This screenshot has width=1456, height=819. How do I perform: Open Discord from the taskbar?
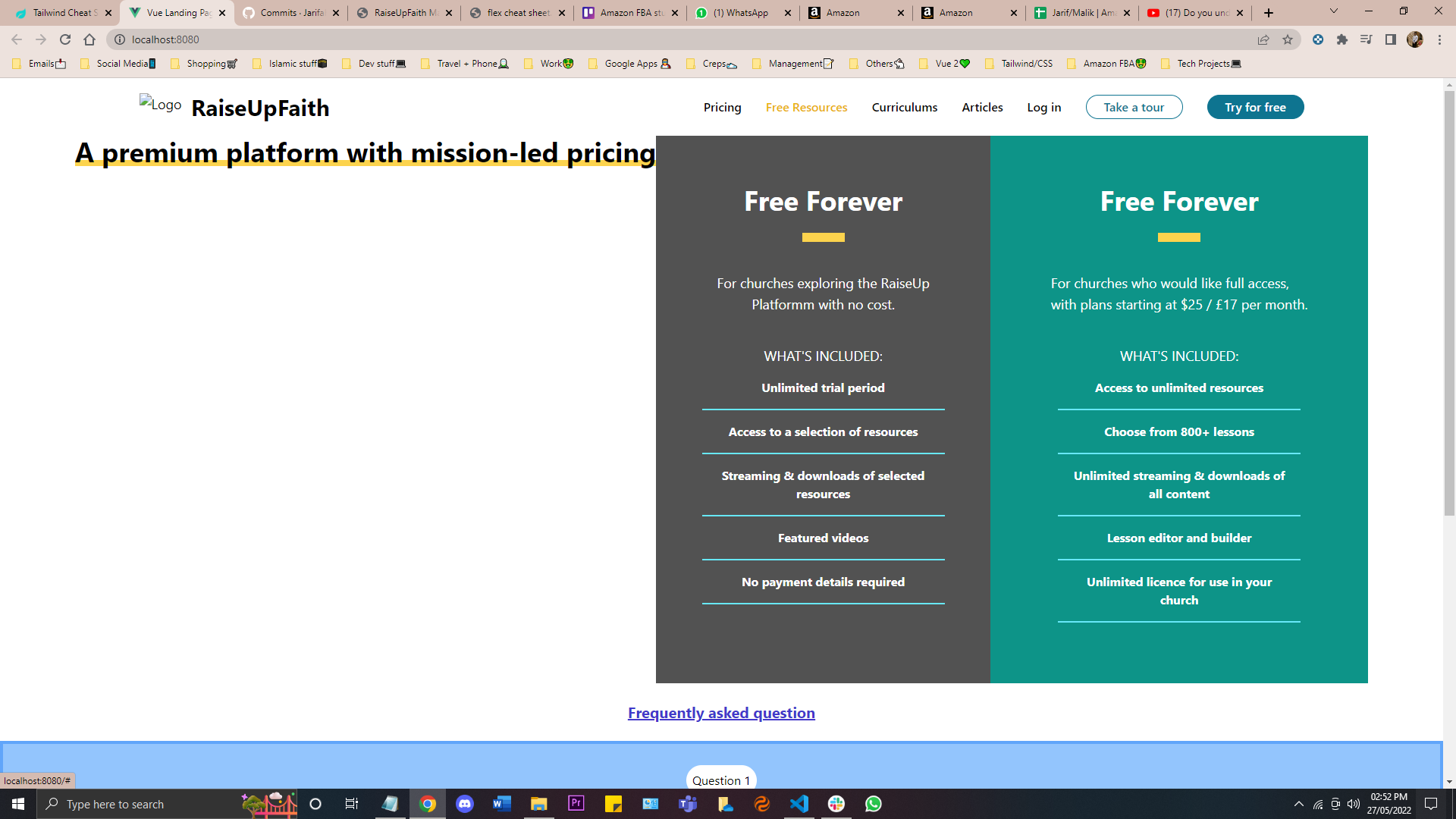tap(465, 804)
